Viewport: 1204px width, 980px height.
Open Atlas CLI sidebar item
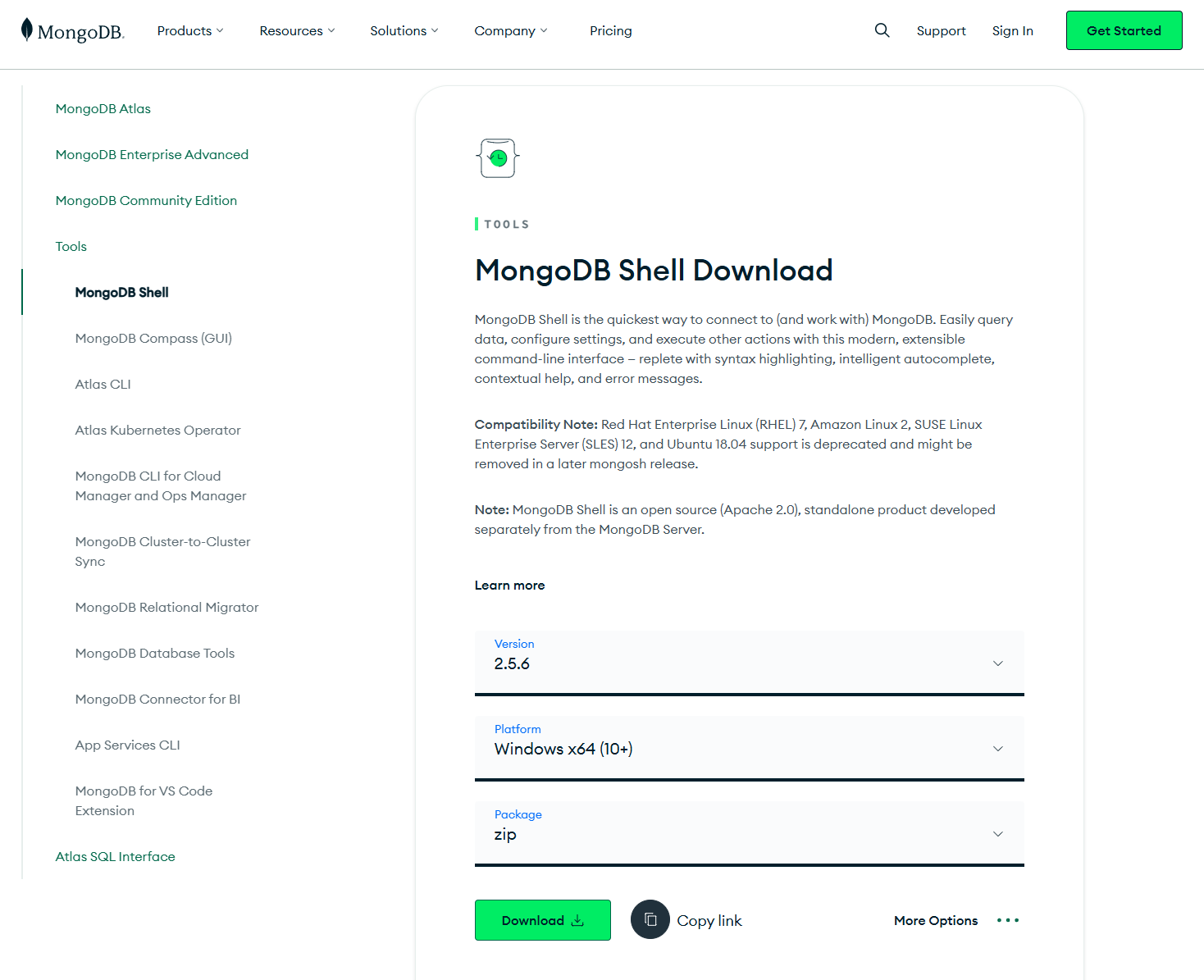pyautogui.click(x=103, y=384)
